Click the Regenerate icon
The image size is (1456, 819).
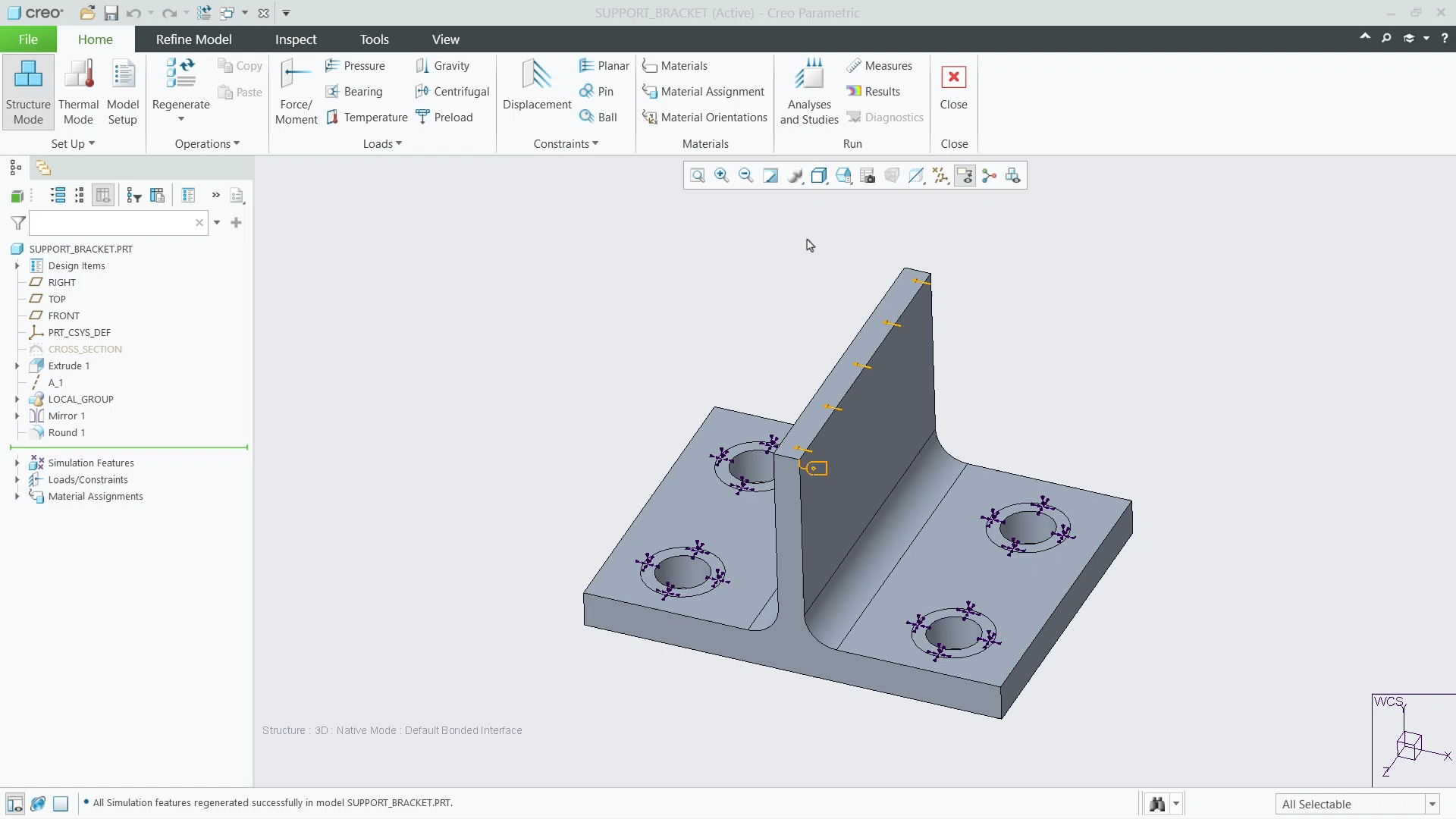tap(180, 74)
